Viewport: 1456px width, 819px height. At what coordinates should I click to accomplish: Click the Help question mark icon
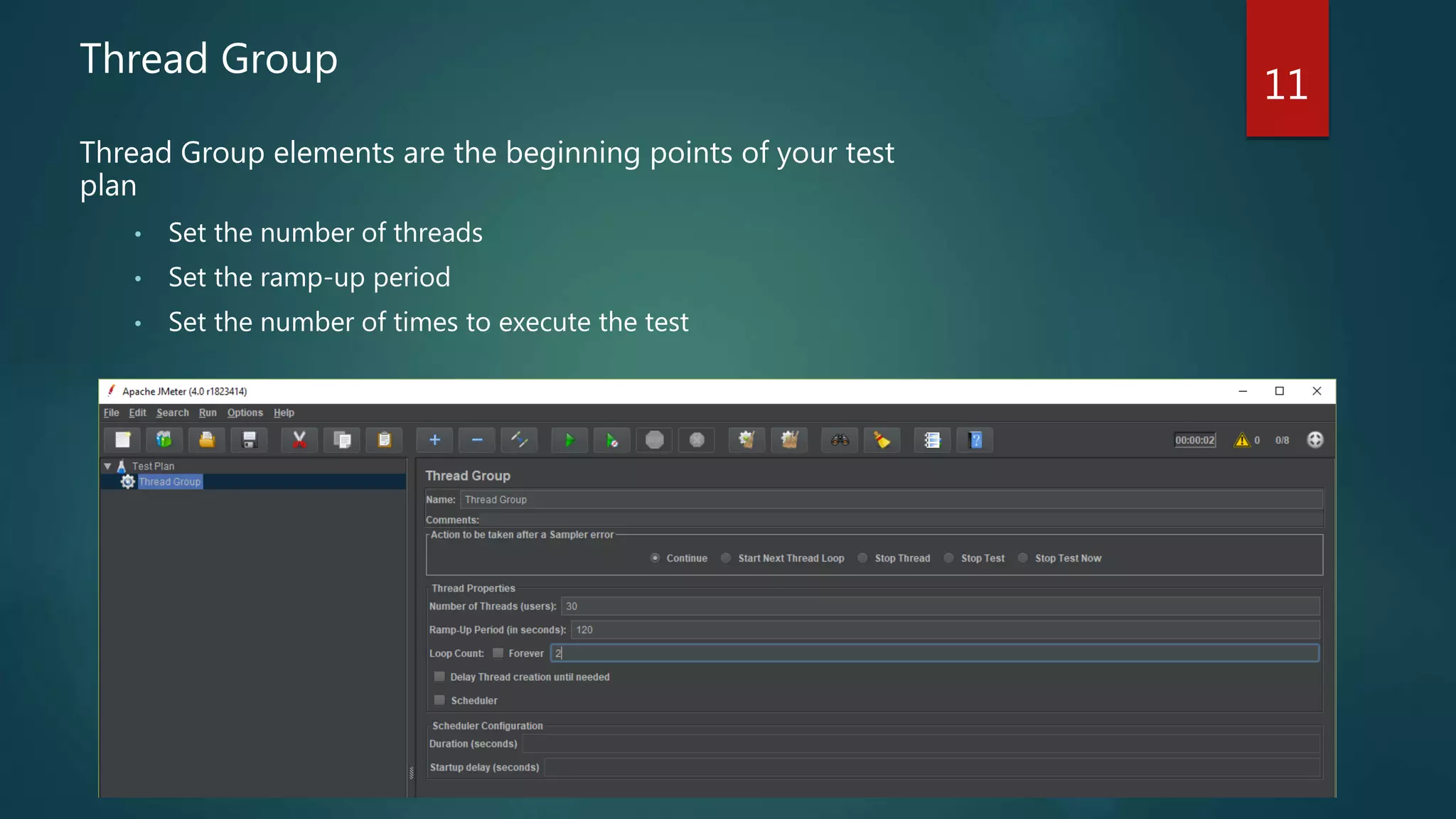[975, 440]
